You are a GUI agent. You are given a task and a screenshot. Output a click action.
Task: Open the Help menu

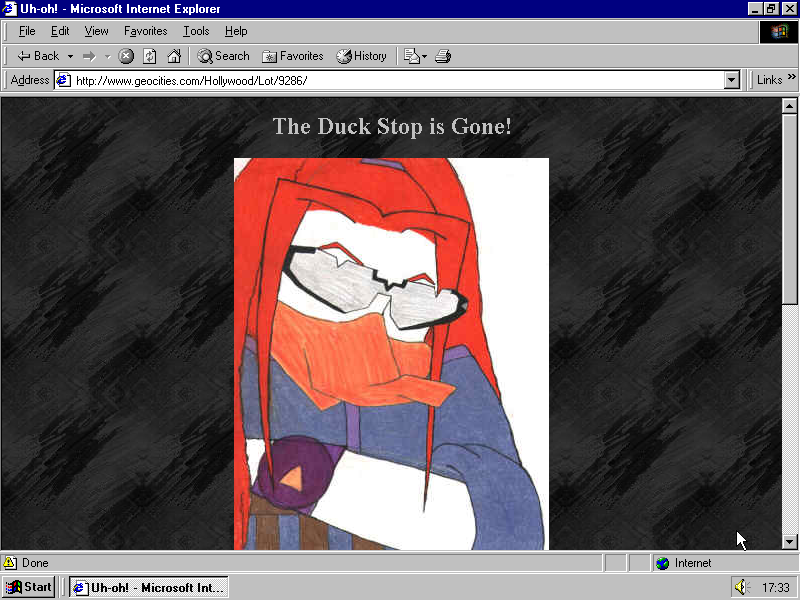pos(236,31)
